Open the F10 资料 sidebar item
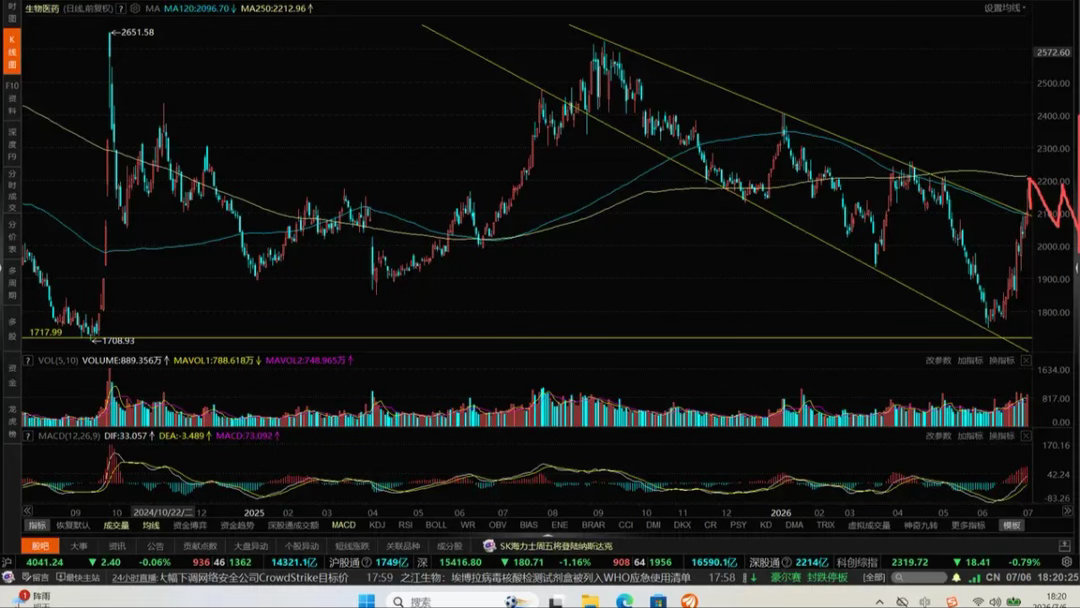Image resolution: width=1080 pixels, height=608 pixels. point(12,98)
